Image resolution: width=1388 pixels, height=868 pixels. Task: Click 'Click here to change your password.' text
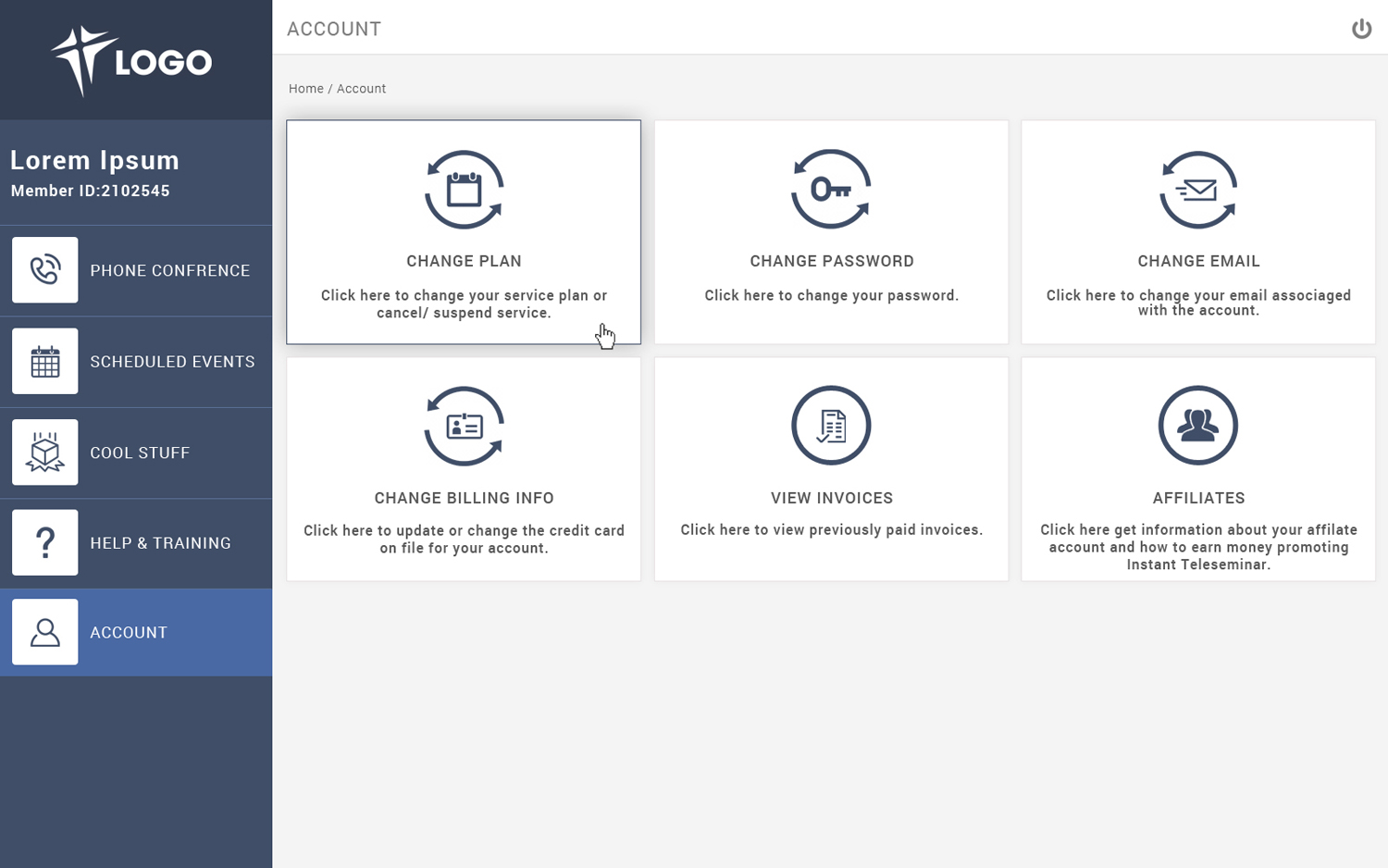tap(832, 295)
